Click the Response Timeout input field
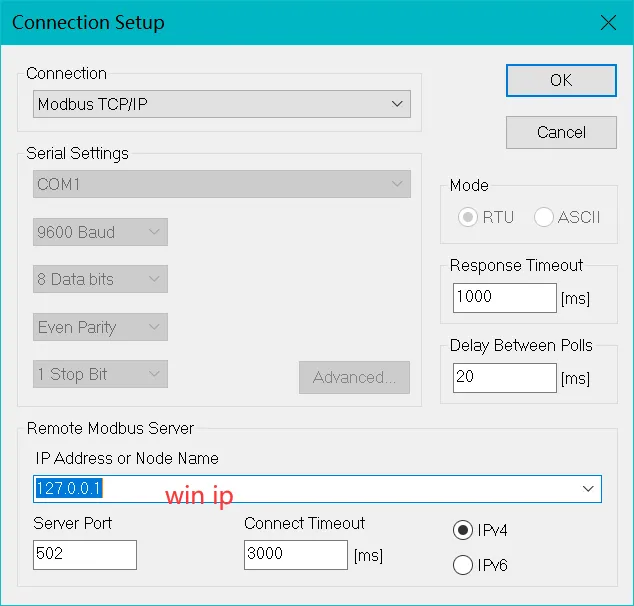This screenshot has width=634, height=606. point(505,298)
